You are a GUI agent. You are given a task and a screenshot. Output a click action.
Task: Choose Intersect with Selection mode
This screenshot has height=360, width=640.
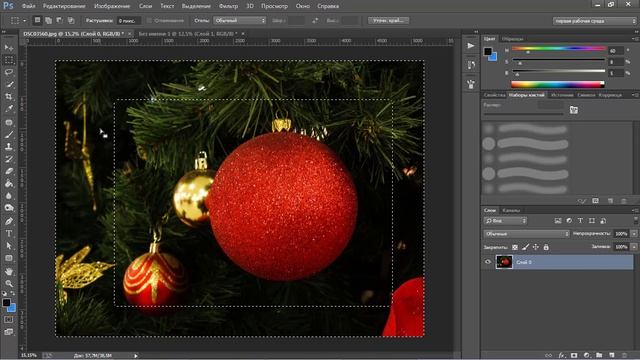71,20
